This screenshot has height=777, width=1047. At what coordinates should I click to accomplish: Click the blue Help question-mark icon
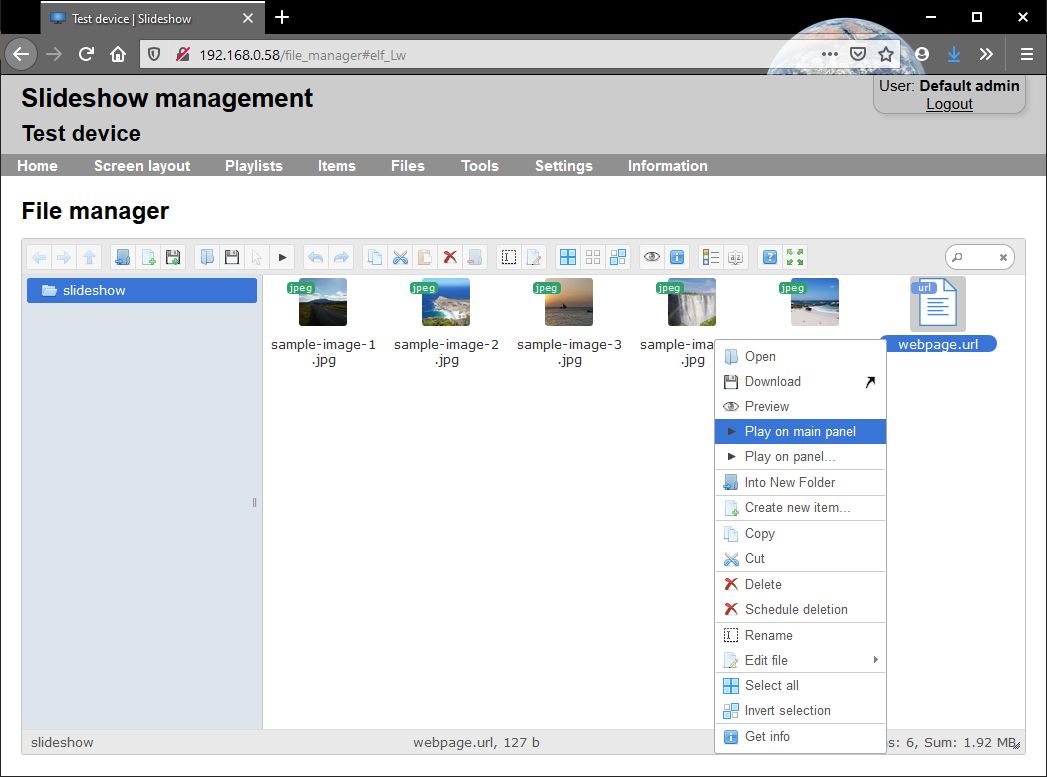click(x=770, y=258)
